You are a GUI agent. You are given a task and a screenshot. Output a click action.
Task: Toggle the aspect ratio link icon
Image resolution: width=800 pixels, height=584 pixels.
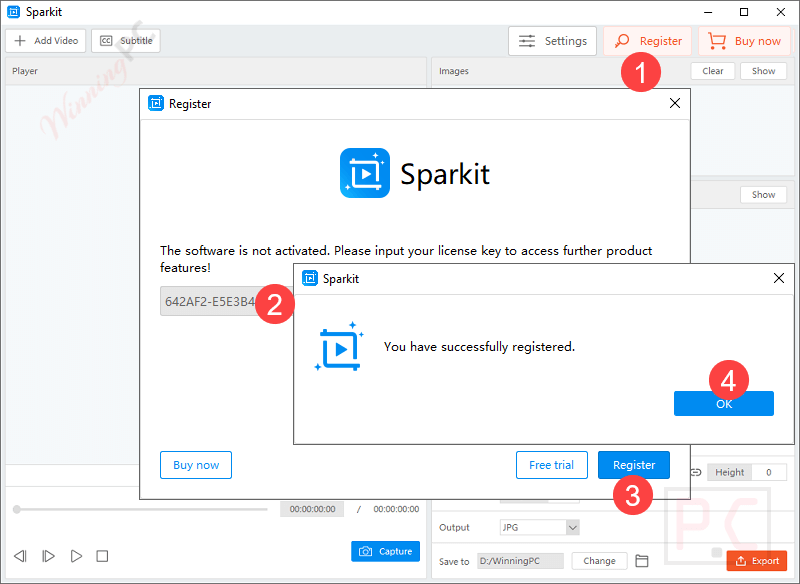point(696,472)
